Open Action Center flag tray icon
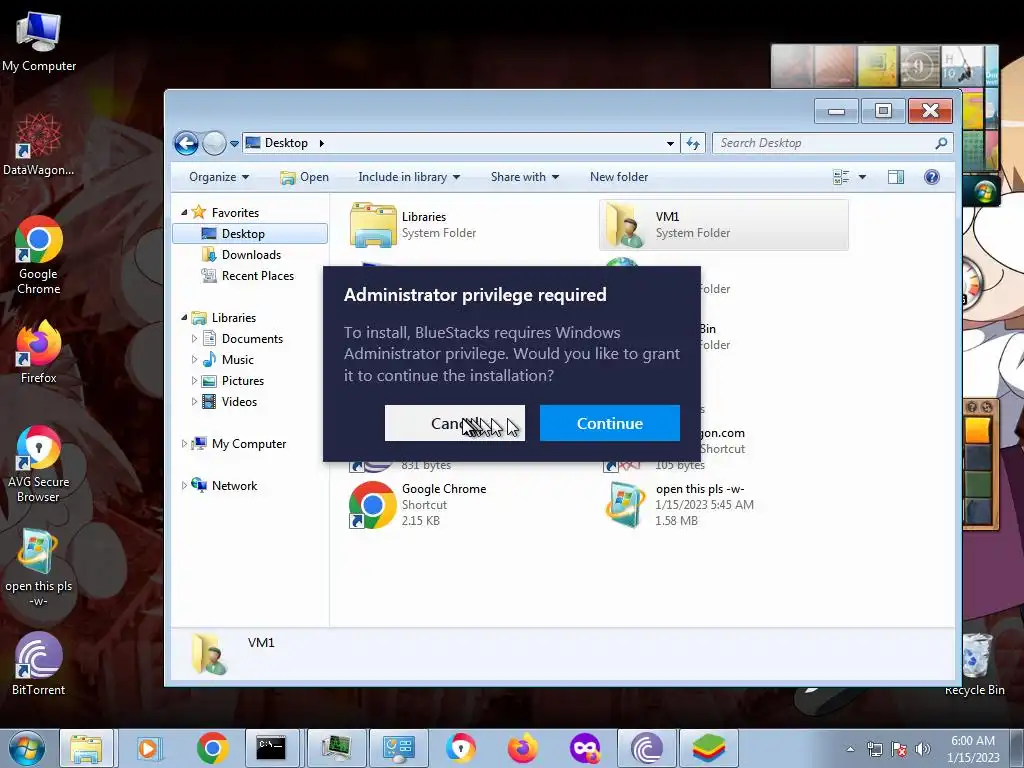This screenshot has height=768, width=1024. click(x=899, y=749)
